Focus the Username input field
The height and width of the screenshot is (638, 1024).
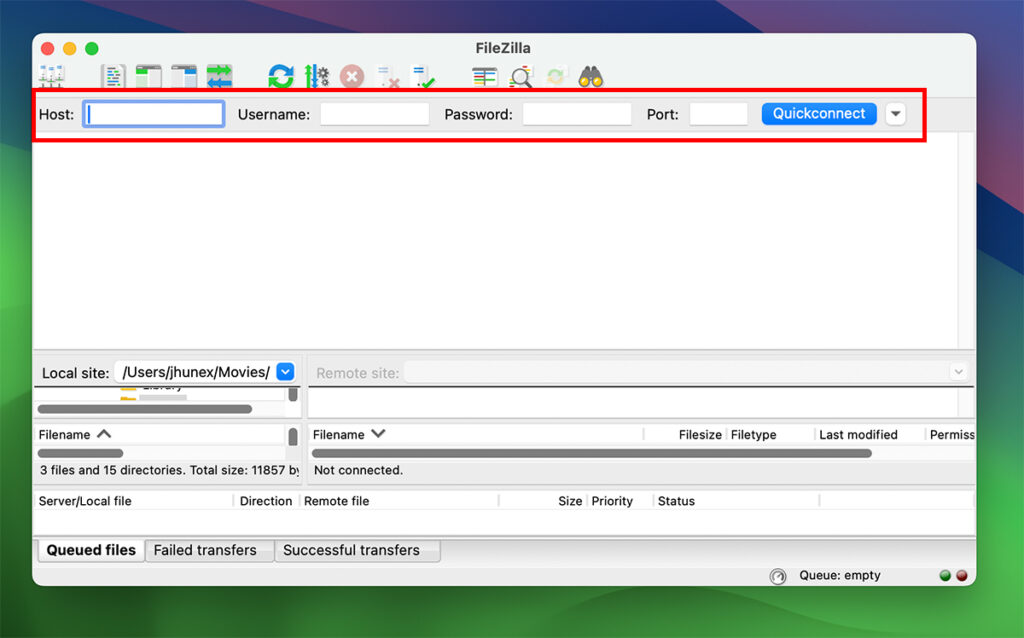point(374,114)
